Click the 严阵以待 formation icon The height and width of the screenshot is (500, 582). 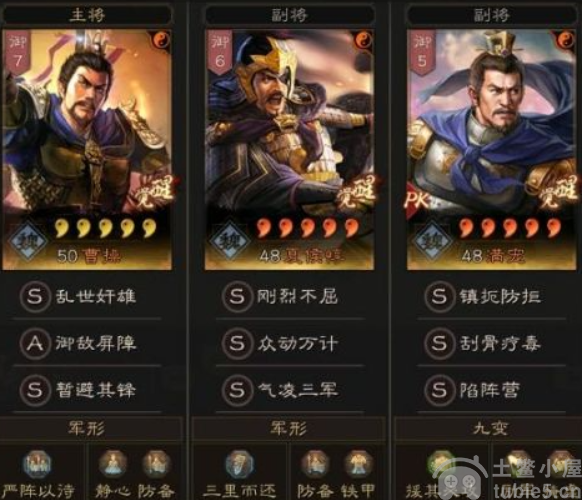[x=37, y=464]
